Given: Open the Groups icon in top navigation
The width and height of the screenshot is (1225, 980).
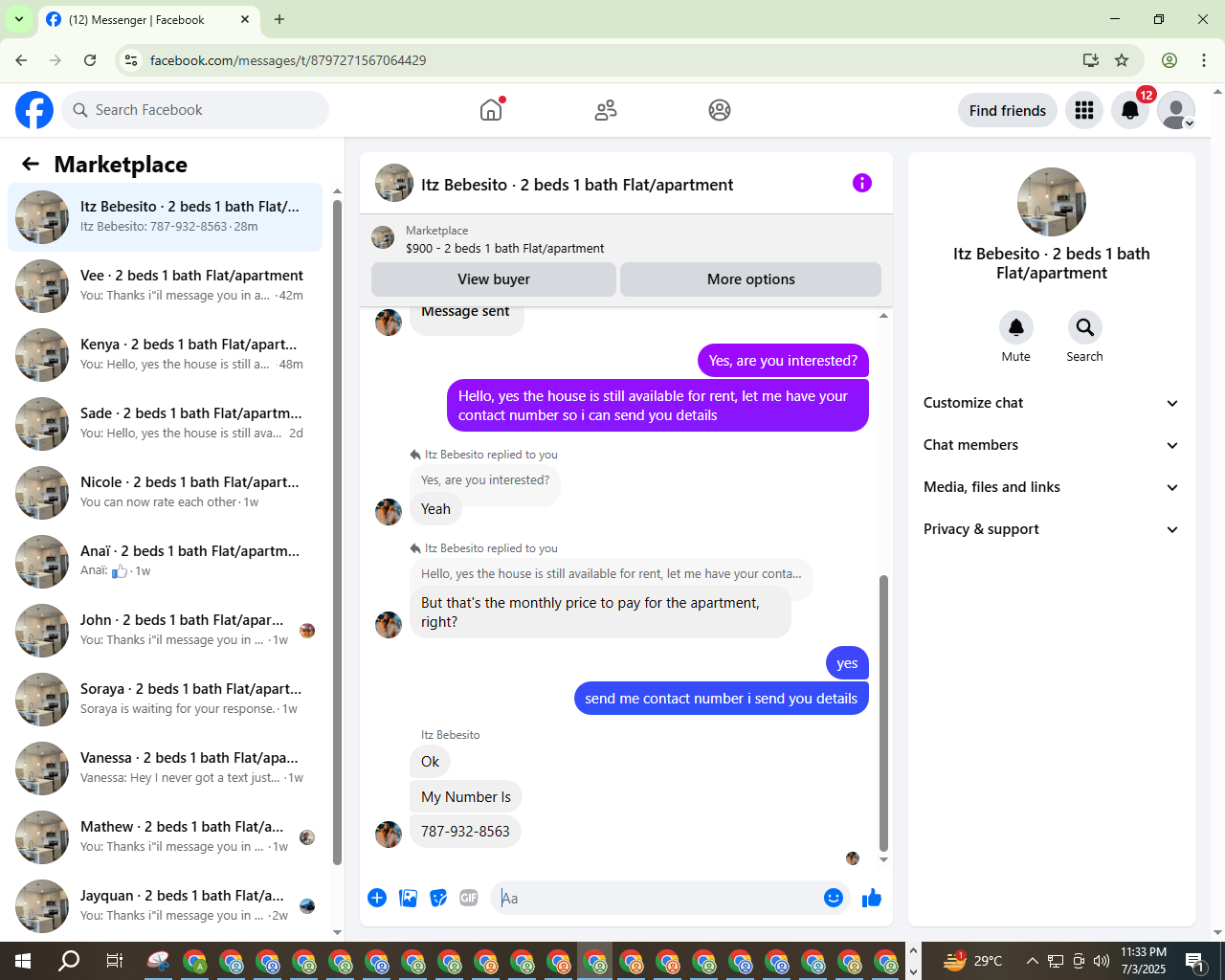Looking at the screenshot, I should click(720, 110).
